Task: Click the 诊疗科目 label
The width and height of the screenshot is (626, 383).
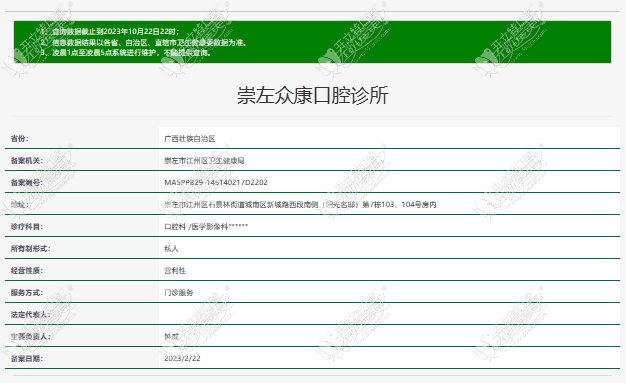Action: point(27,226)
